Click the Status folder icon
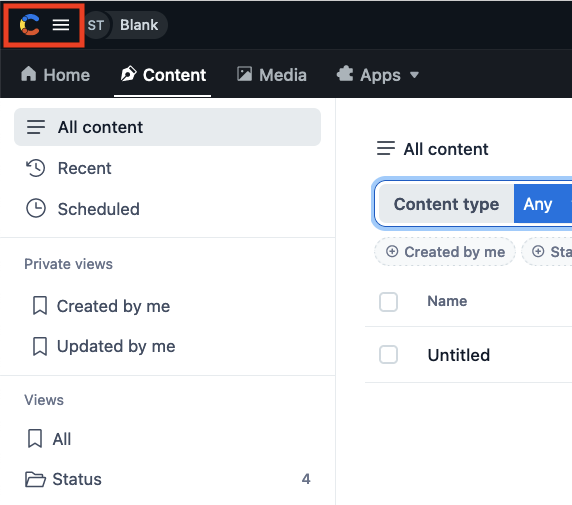This screenshot has width=572, height=505. [35, 479]
